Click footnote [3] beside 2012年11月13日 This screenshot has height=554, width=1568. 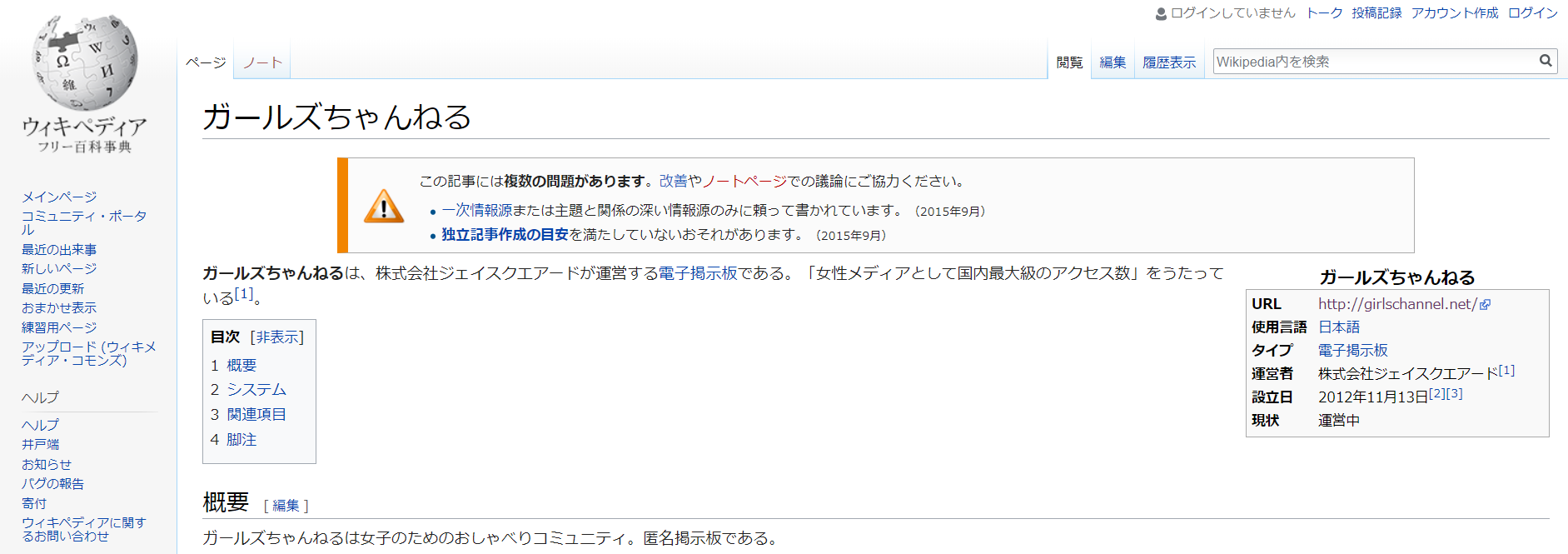click(1455, 394)
